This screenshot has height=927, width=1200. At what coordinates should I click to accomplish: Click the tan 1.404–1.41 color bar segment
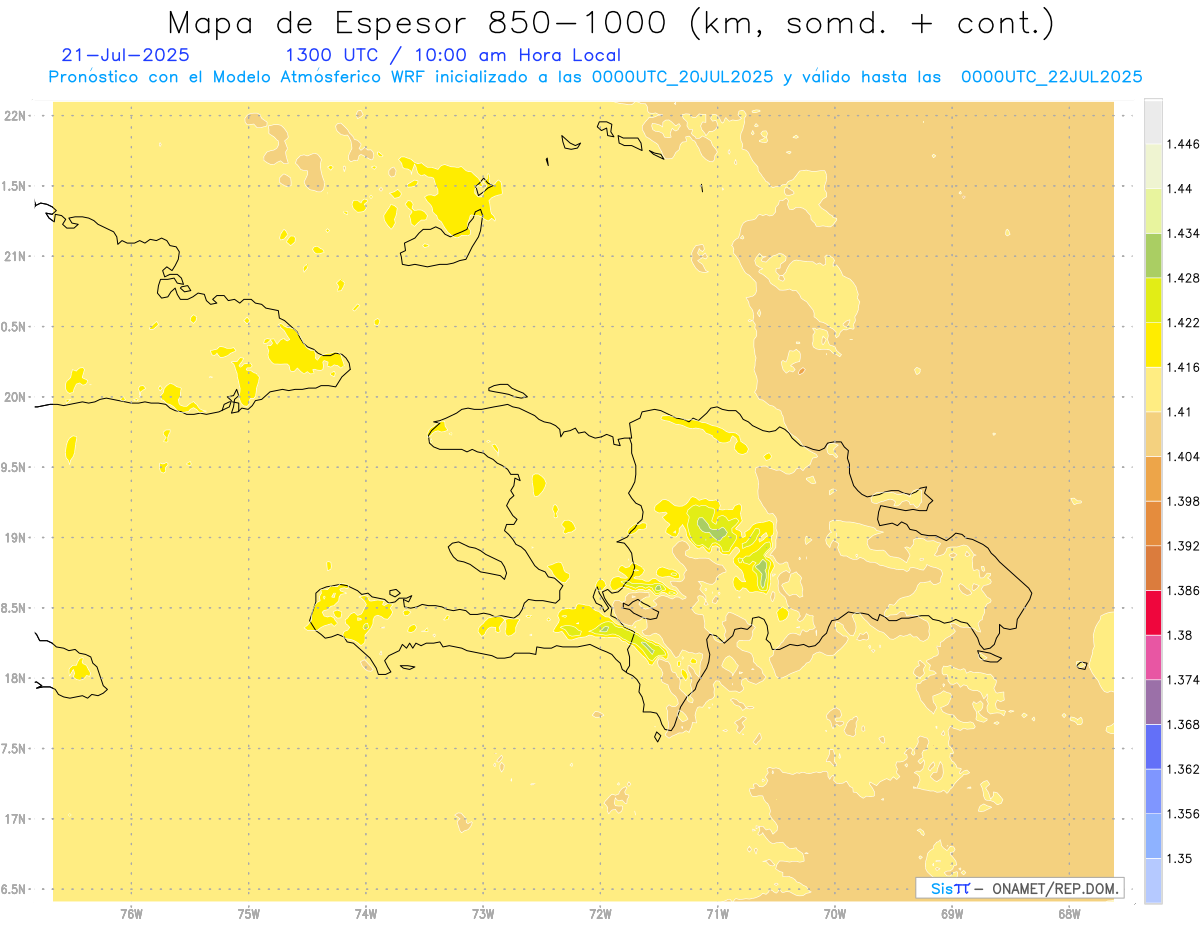point(1153,434)
